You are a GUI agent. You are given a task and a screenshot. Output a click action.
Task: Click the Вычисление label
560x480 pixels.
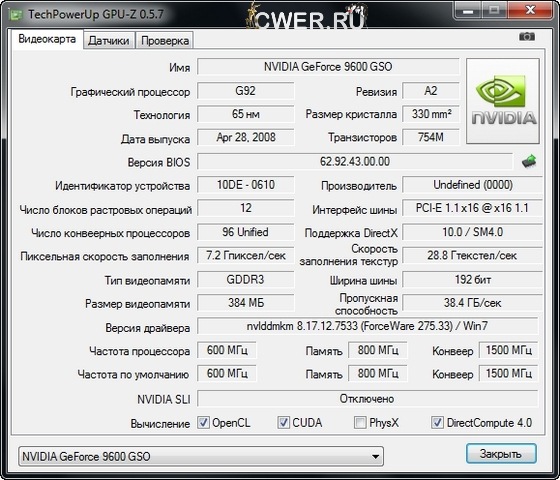pos(160,424)
